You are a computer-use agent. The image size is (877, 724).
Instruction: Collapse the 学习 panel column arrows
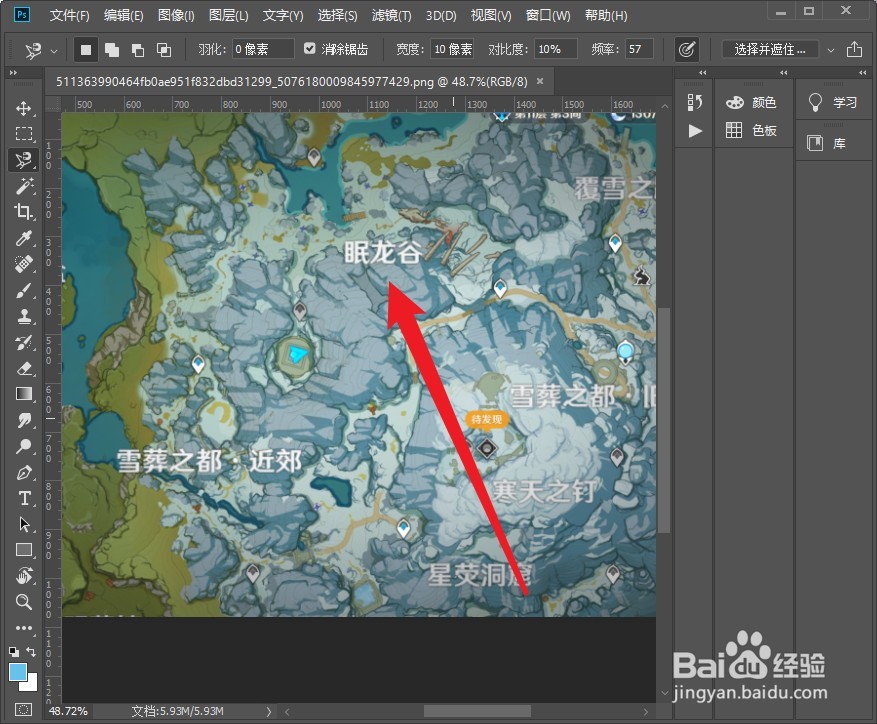coord(862,73)
